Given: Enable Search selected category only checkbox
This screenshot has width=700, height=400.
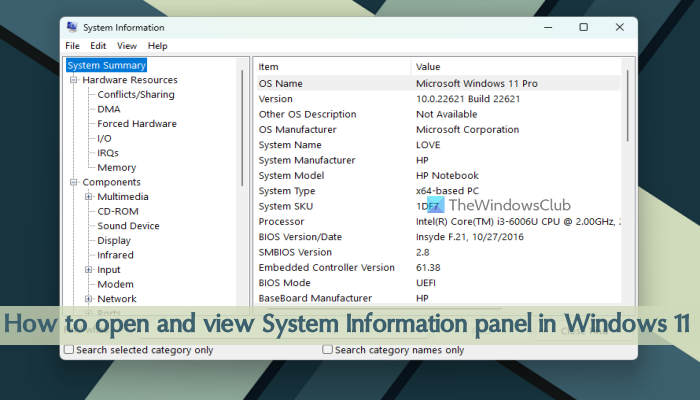Looking at the screenshot, I should [x=69, y=350].
